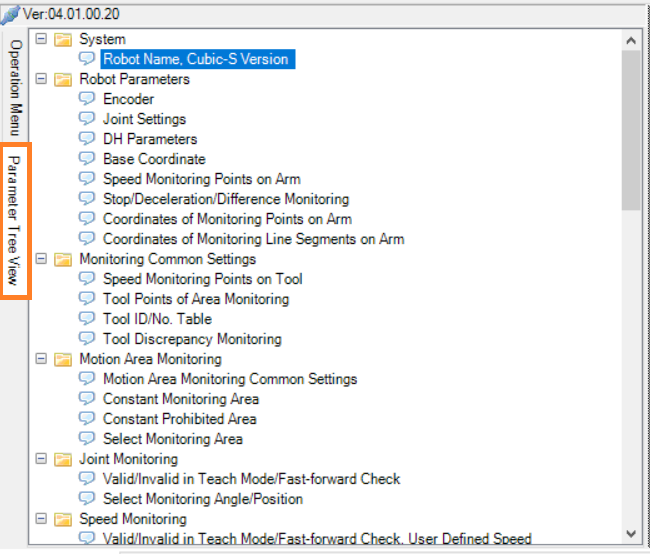Select Speed Monitoring Points on Tool
Screen dimensions: 650x554
point(203,279)
